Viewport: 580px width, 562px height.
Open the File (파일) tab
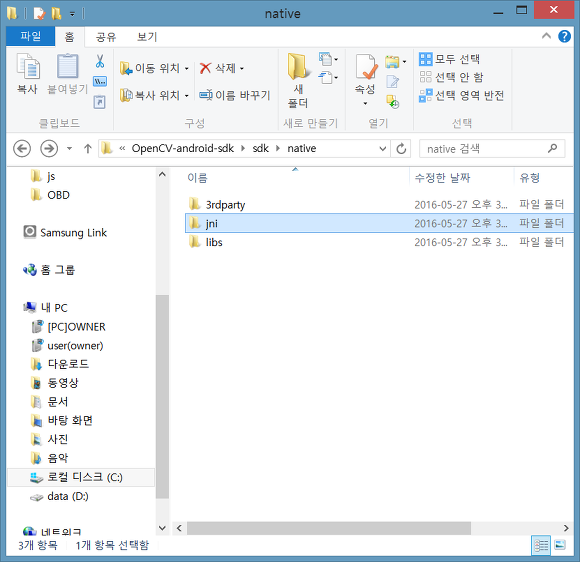(31, 36)
